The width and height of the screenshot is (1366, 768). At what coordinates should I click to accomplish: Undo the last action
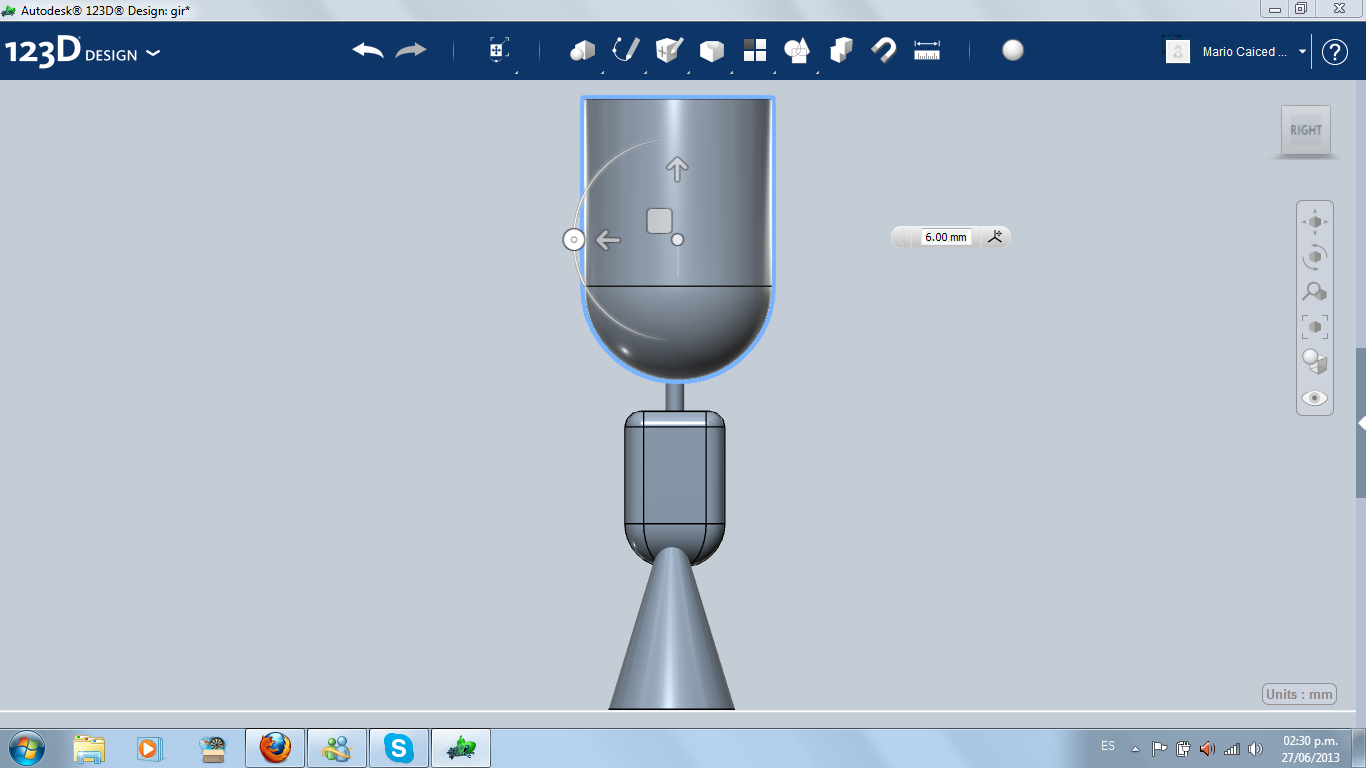368,50
